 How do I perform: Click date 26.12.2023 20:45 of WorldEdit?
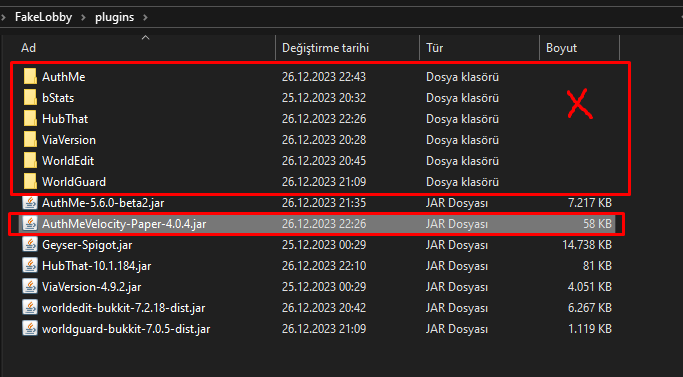[x=324, y=161]
